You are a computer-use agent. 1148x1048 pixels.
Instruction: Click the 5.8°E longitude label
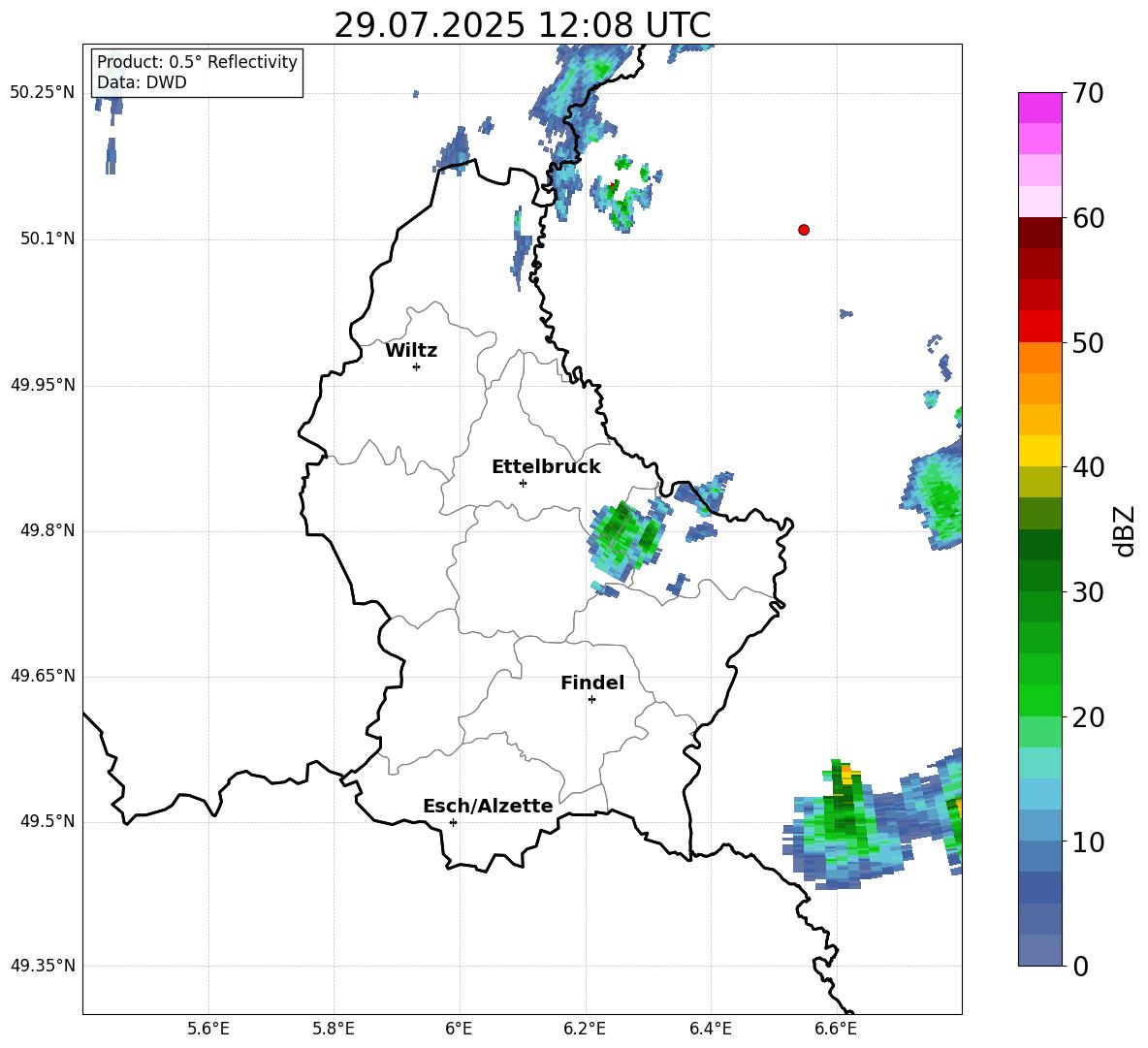point(334,1029)
